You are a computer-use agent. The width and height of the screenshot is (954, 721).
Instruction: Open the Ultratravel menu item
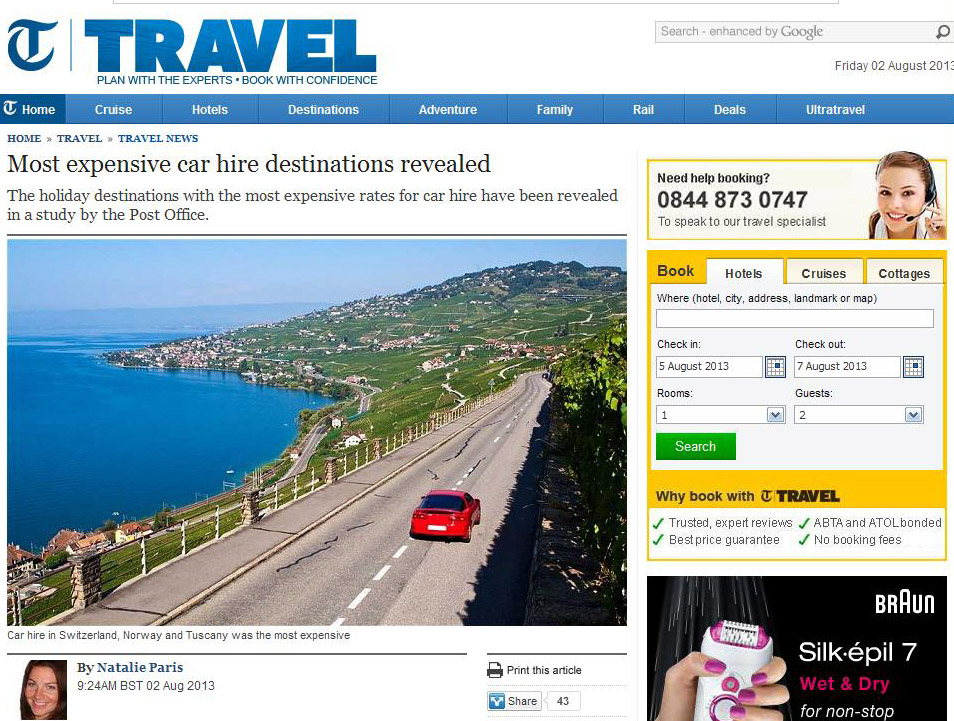tap(835, 110)
